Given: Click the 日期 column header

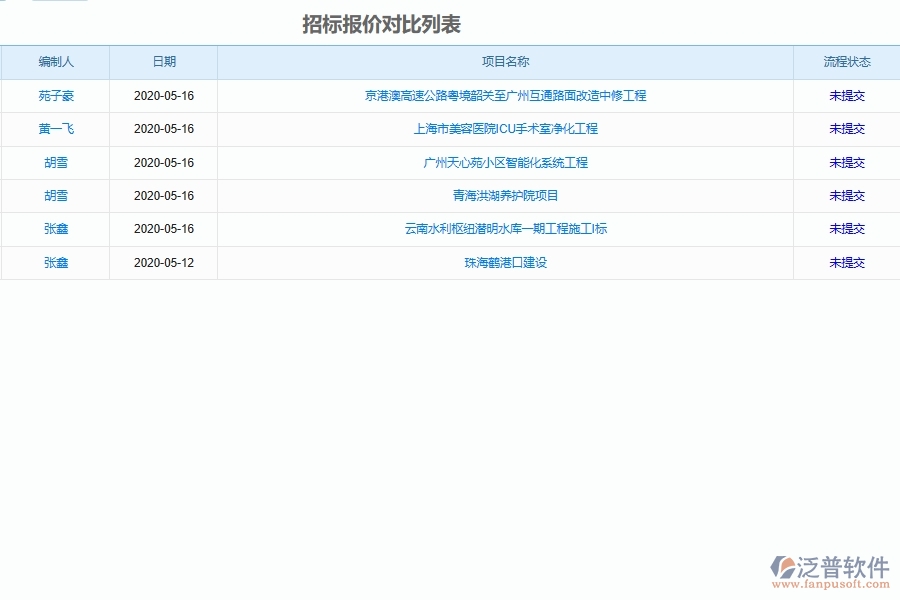Looking at the screenshot, I should (163, 61).
